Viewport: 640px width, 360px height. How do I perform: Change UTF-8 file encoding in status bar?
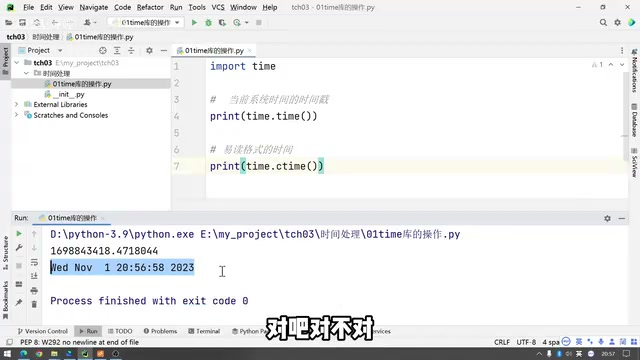[526, 342]
